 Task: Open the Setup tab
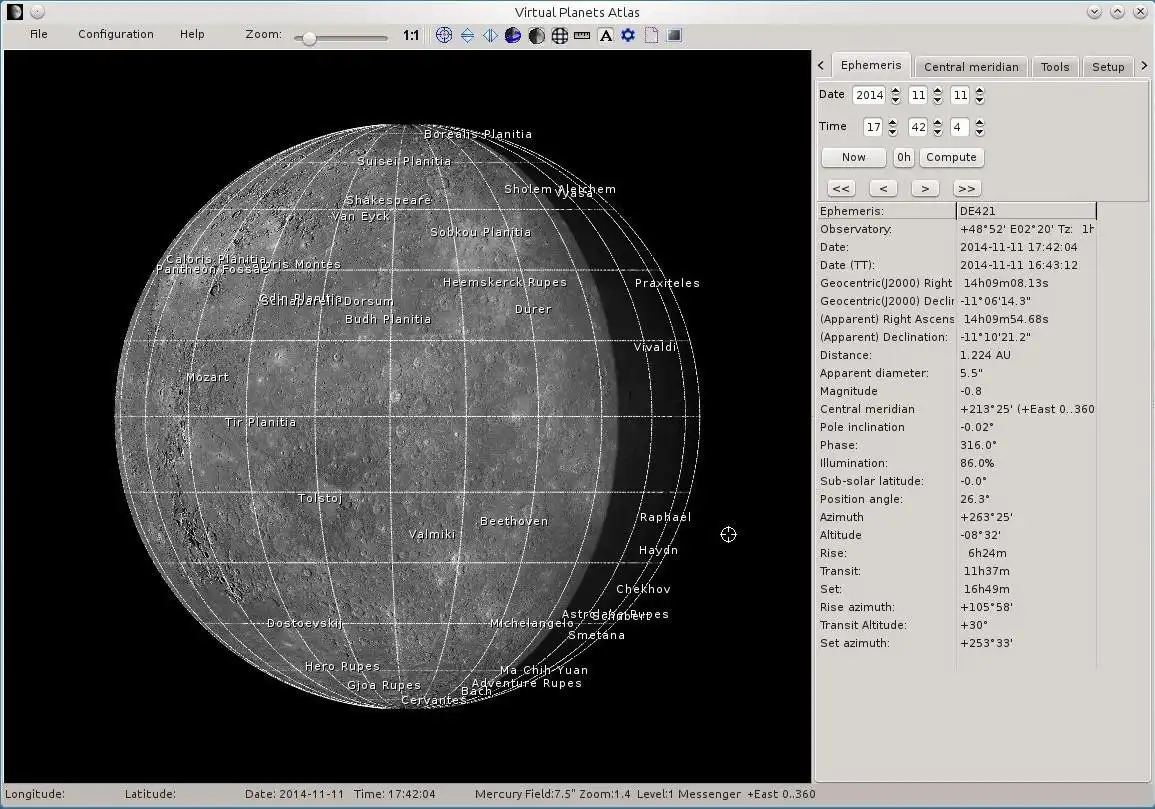[x=1108, y=66]
